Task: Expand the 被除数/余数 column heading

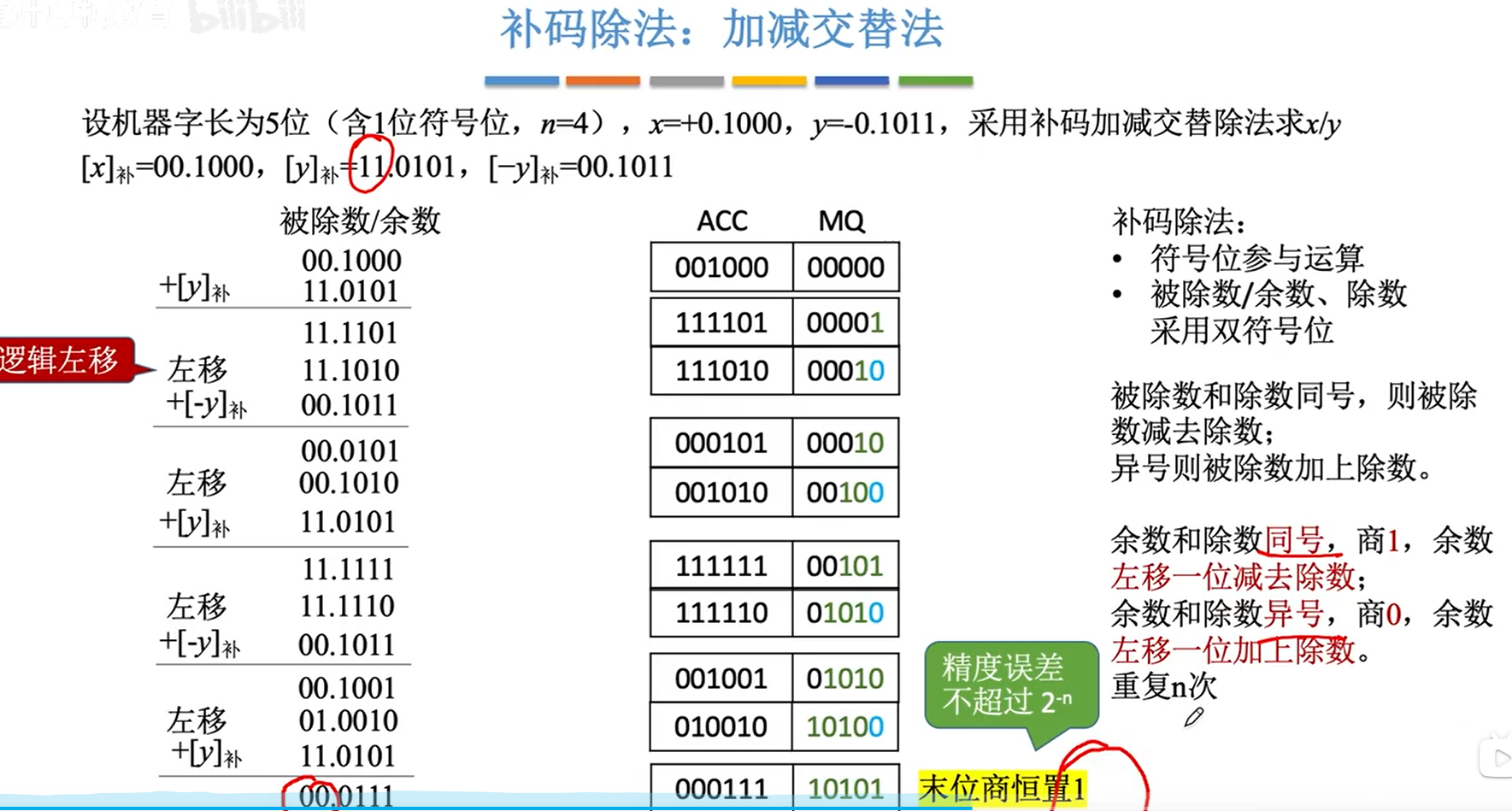Action: [x=359, y=220]
